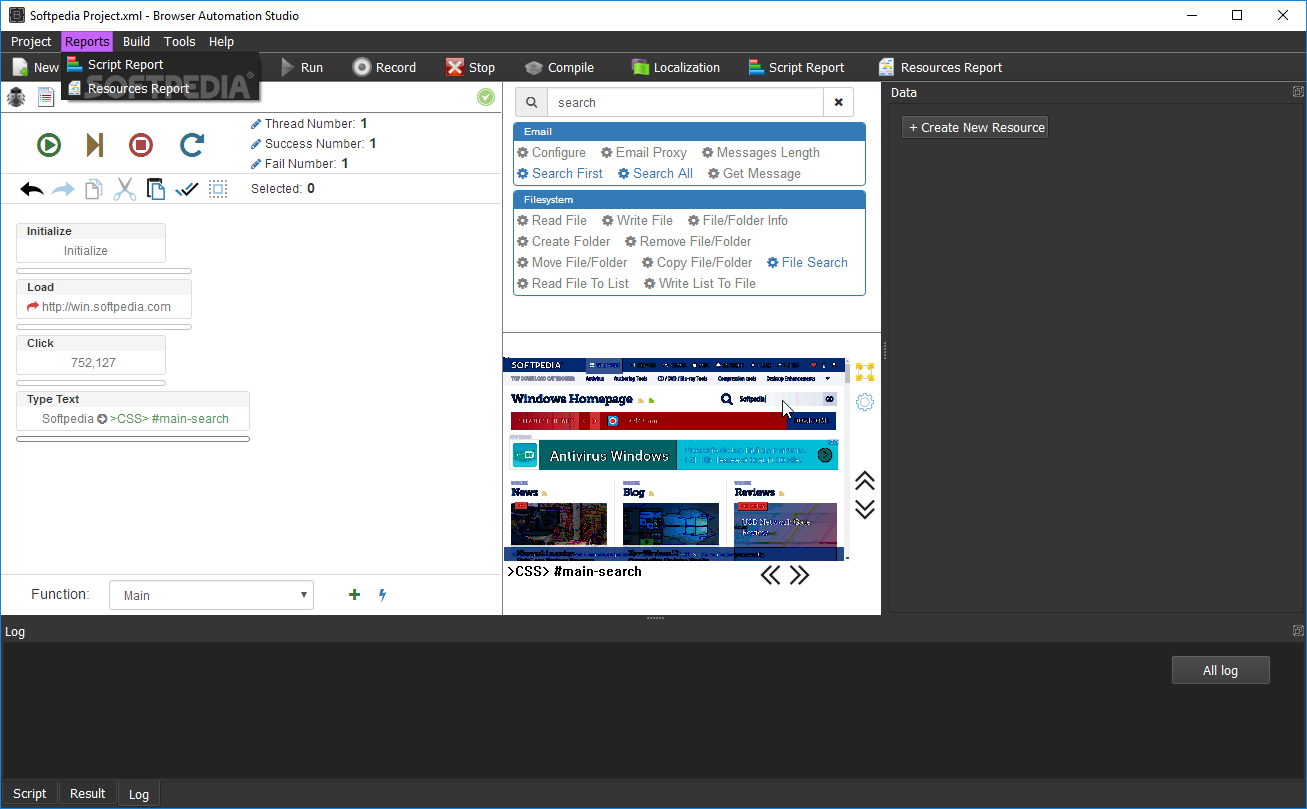This screenshot has width=1307, height=809.
Task: Select the Load action block
Action: click(x=103, y=298)
